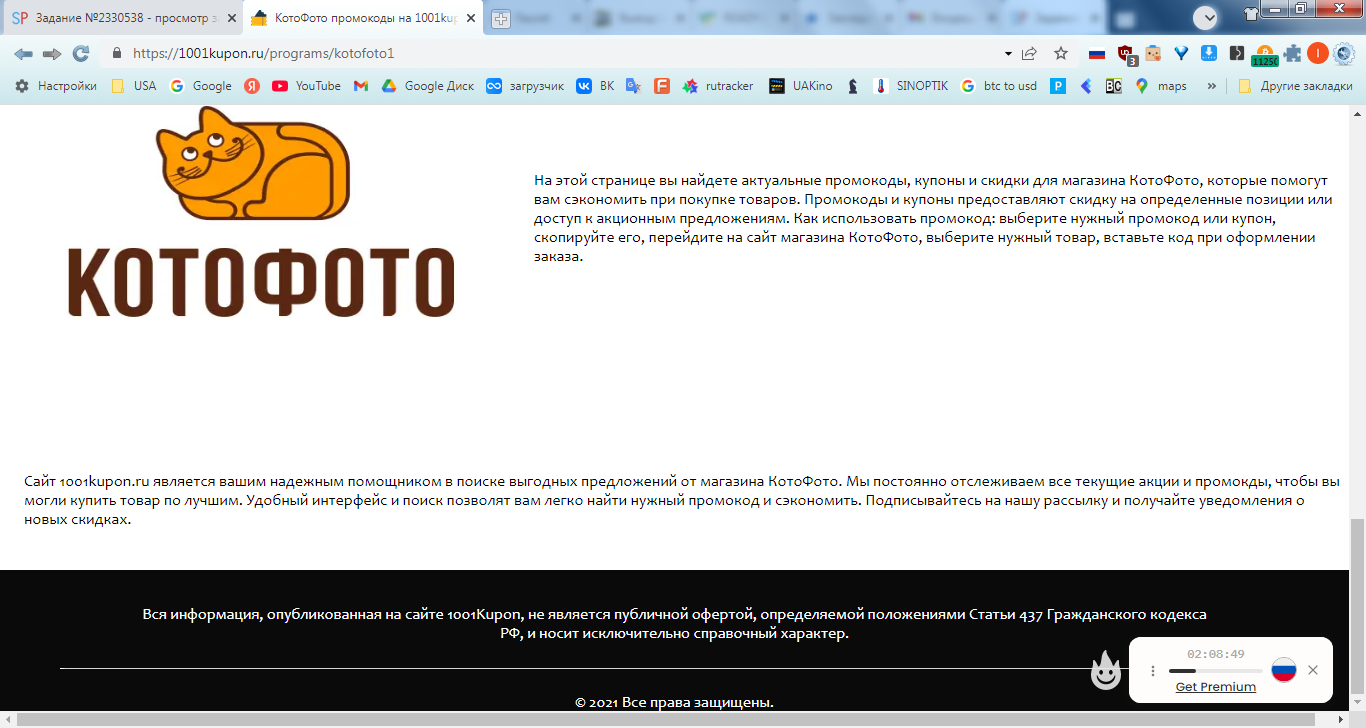Open the Google Диск bookmark
This screenshot has width=1366, height=728.
coord(428,86)
